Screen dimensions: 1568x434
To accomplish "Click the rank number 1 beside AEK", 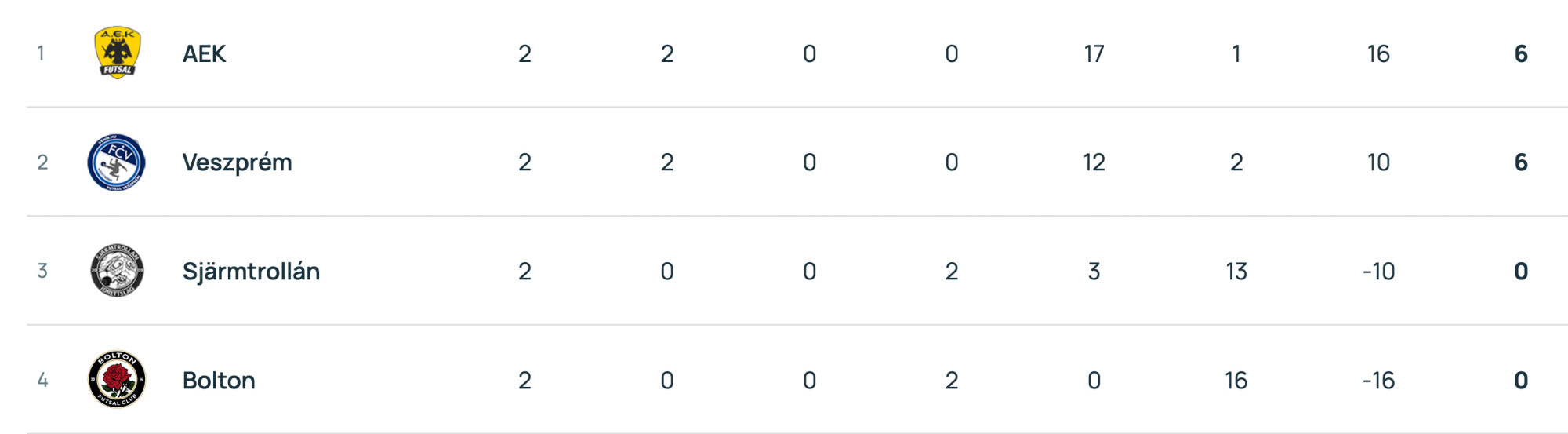I will tap(41, 53).
